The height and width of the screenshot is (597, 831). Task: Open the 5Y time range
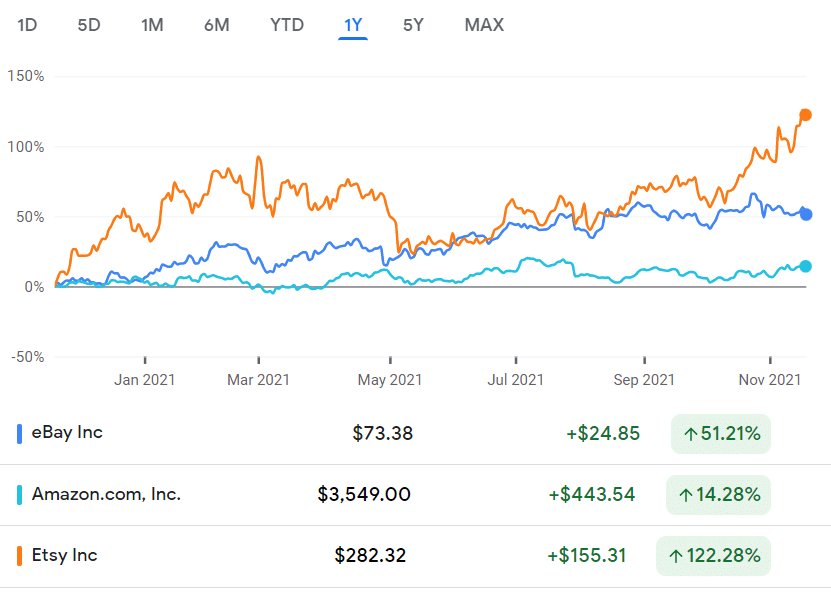pyautogui.click(x=413, y=25)
